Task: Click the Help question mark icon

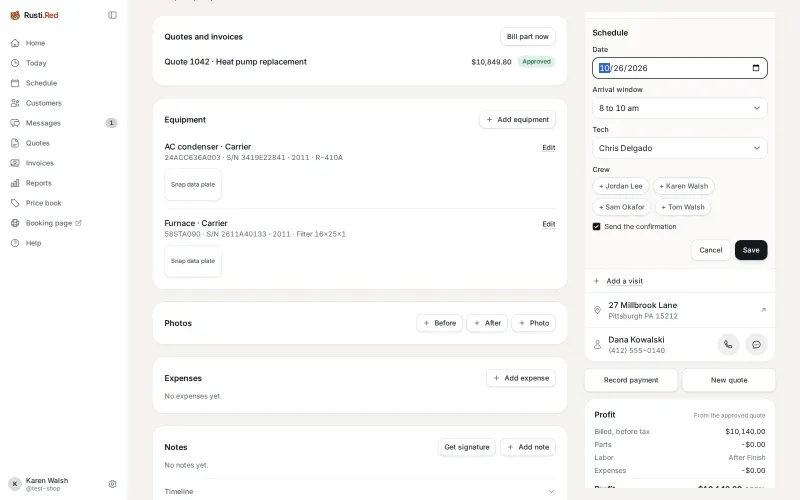Action: 15,243
